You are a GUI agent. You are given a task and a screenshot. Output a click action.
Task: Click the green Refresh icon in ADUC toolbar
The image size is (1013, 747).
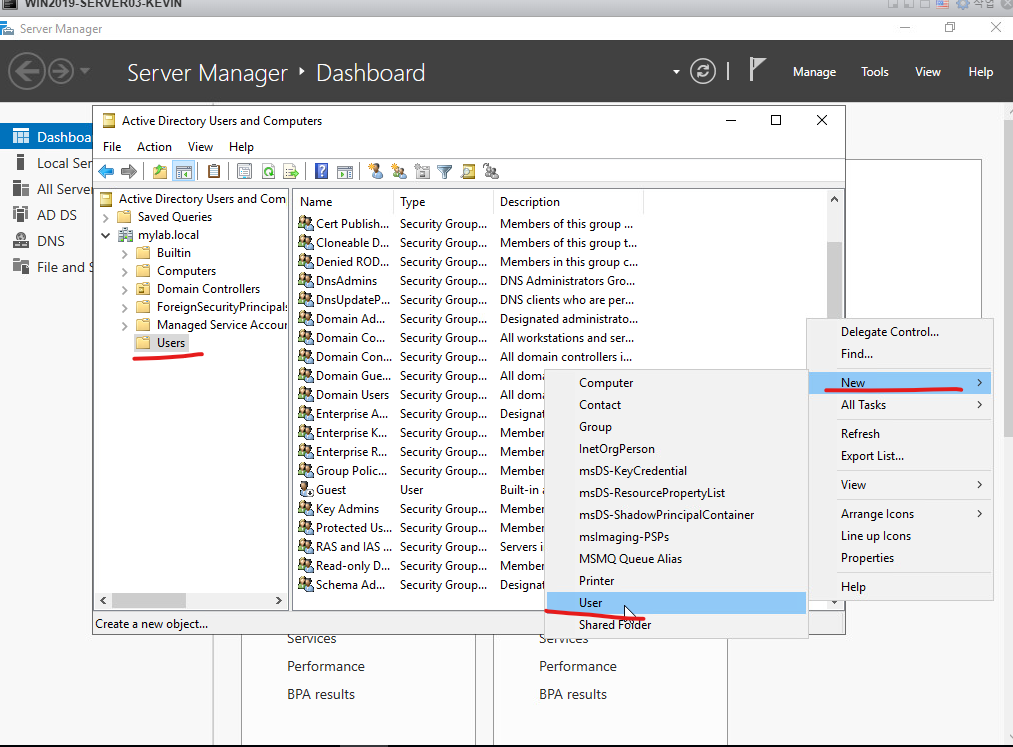tap(268, 171)
